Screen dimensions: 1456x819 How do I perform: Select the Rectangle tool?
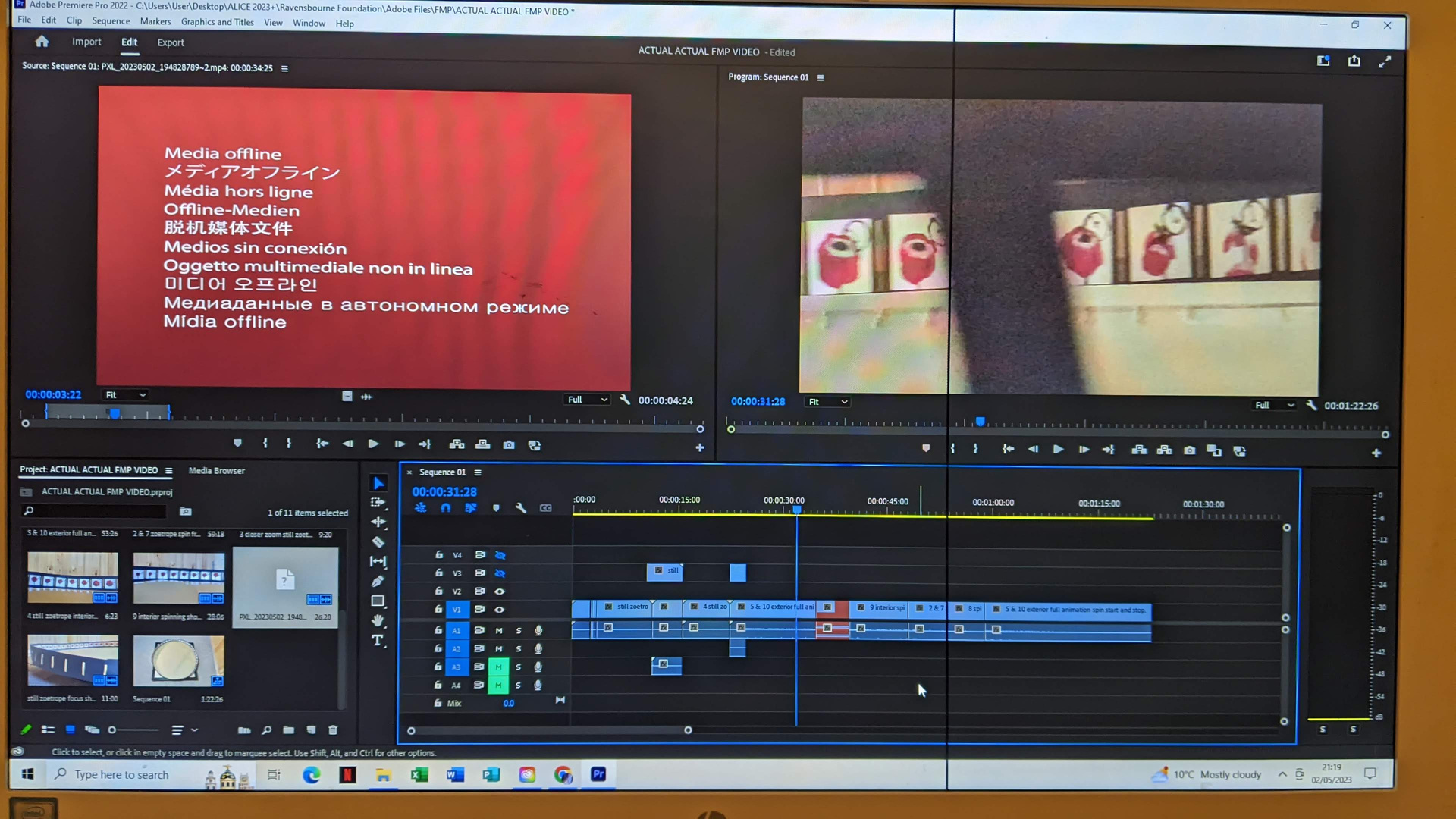pos(378,601)
